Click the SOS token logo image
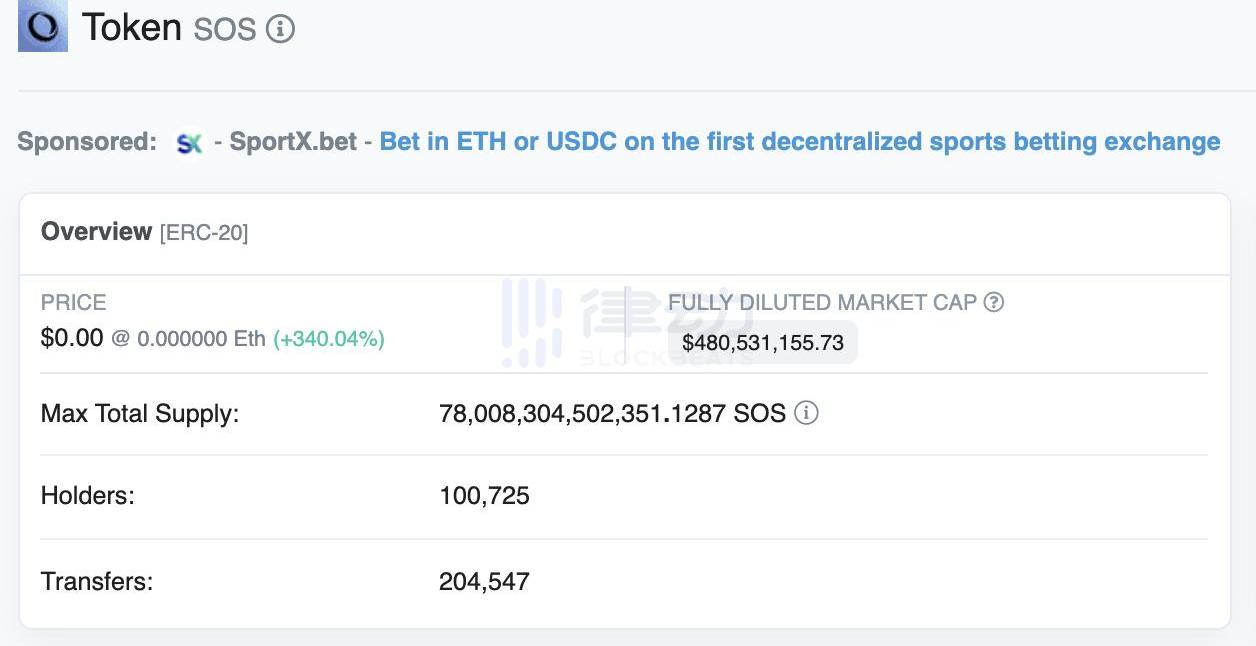 pyautogui.click(x=43, y=27)
